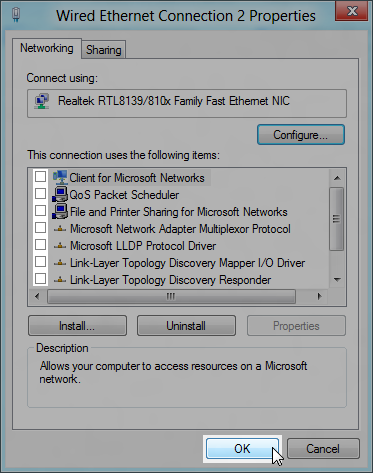Select the Networking tab
The width and height of the screenshot is (373, 473).
pos(47,48)
